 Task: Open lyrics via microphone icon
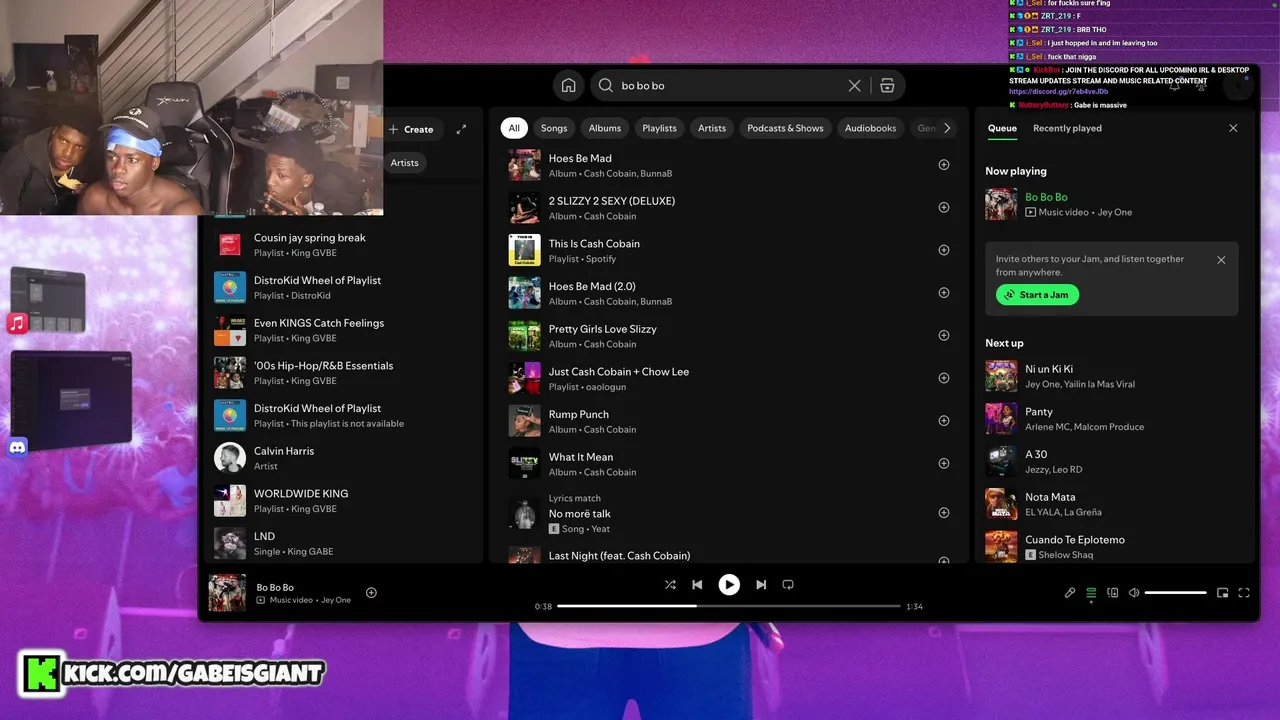tap(1069, 593)
